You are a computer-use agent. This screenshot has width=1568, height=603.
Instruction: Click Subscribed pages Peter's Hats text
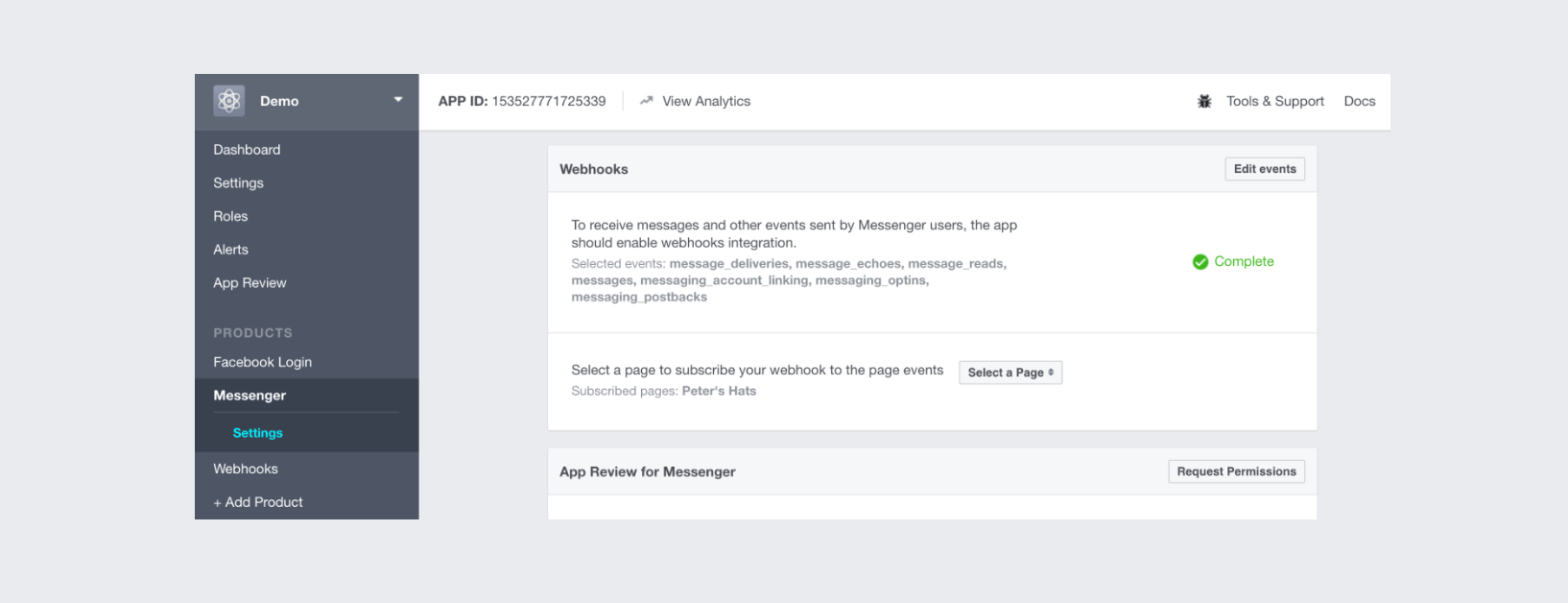(x=664, y=391)
